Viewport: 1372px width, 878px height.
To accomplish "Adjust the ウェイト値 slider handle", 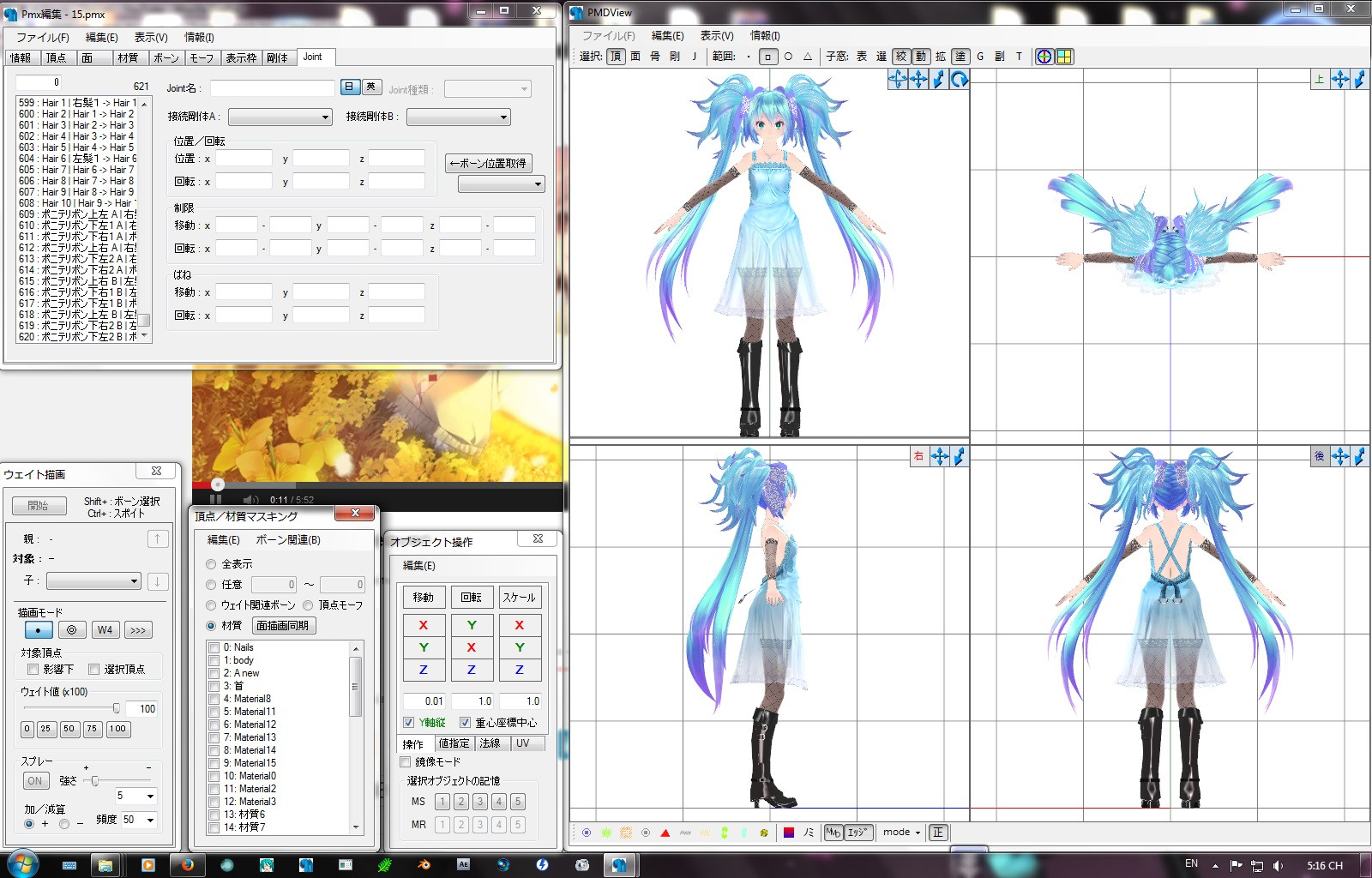I will pyautogui.click(x=117, y=708).
